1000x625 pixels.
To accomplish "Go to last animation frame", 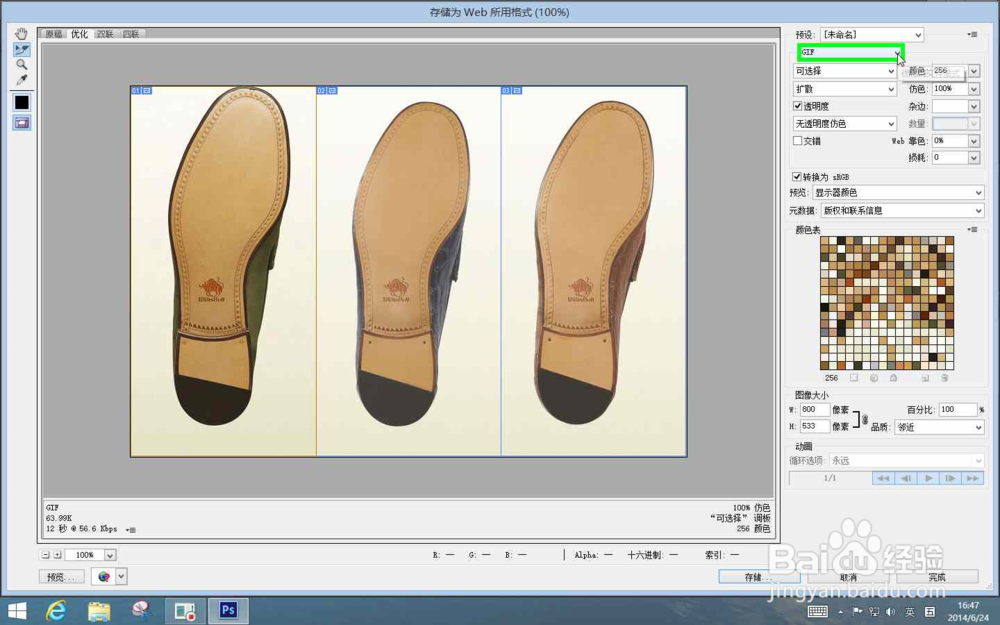I will (x=973, y=478).
